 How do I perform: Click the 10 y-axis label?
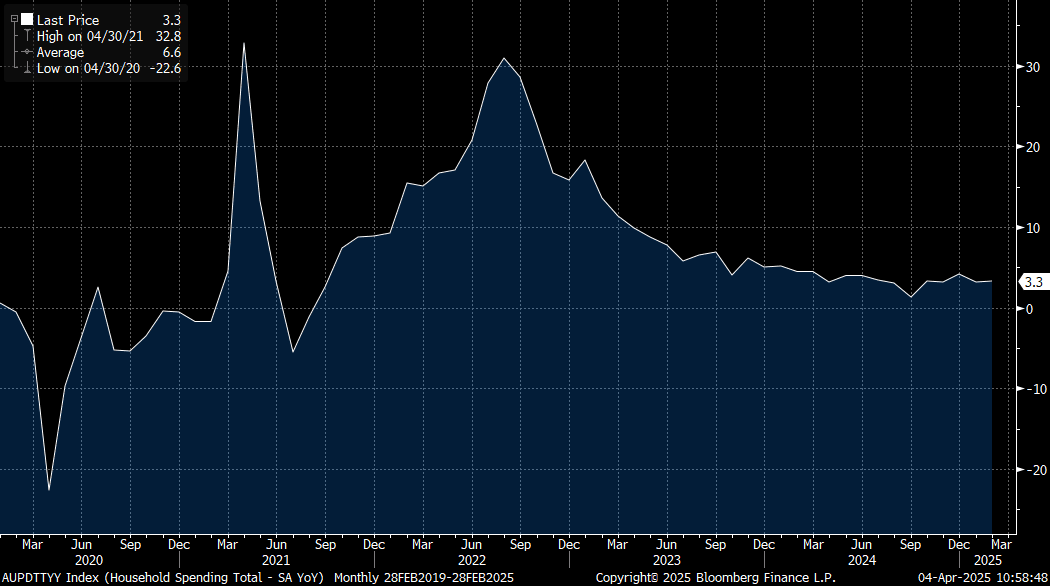click(1033, 228)
